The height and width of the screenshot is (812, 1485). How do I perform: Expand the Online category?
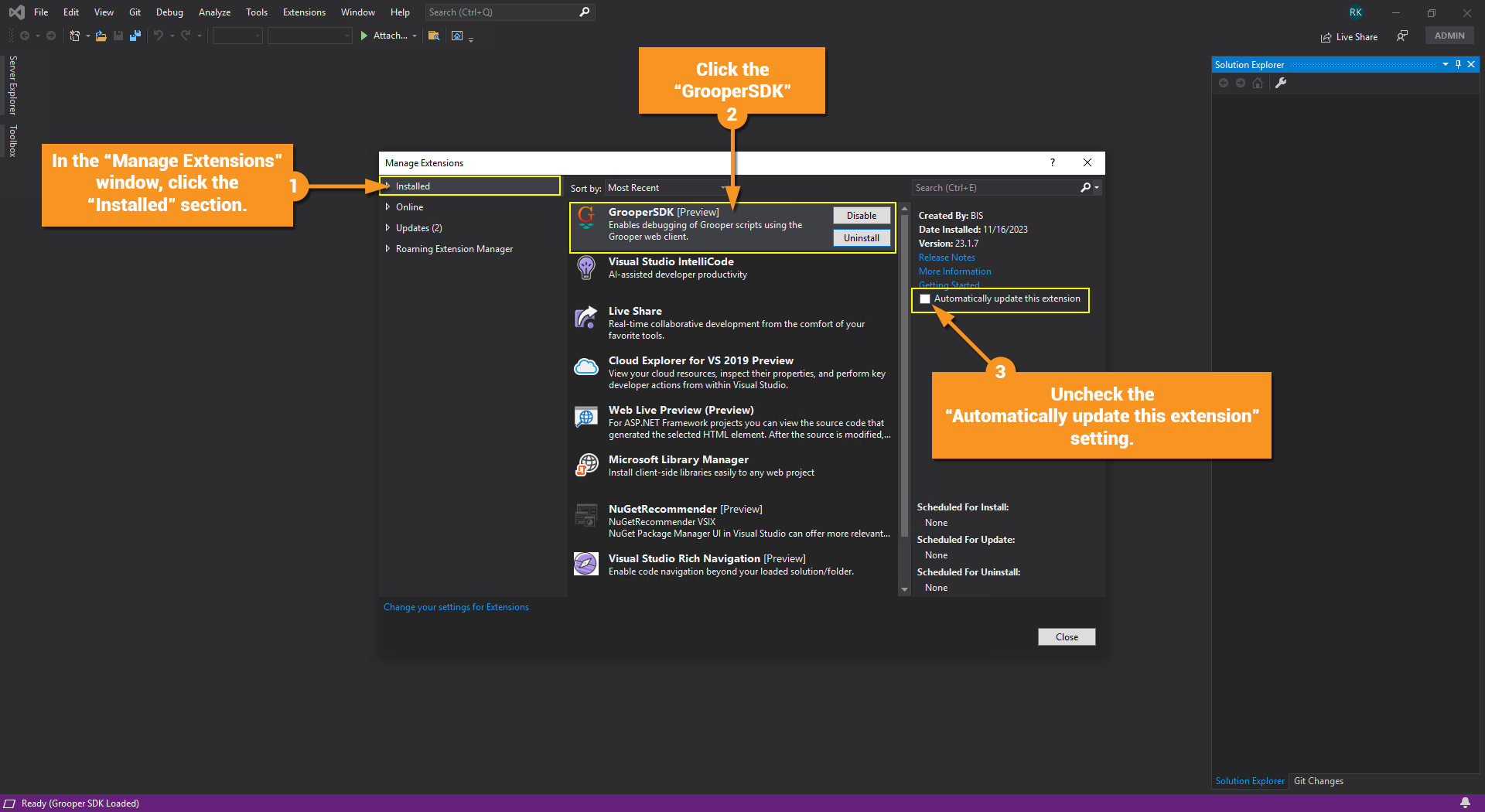(387, 207)
